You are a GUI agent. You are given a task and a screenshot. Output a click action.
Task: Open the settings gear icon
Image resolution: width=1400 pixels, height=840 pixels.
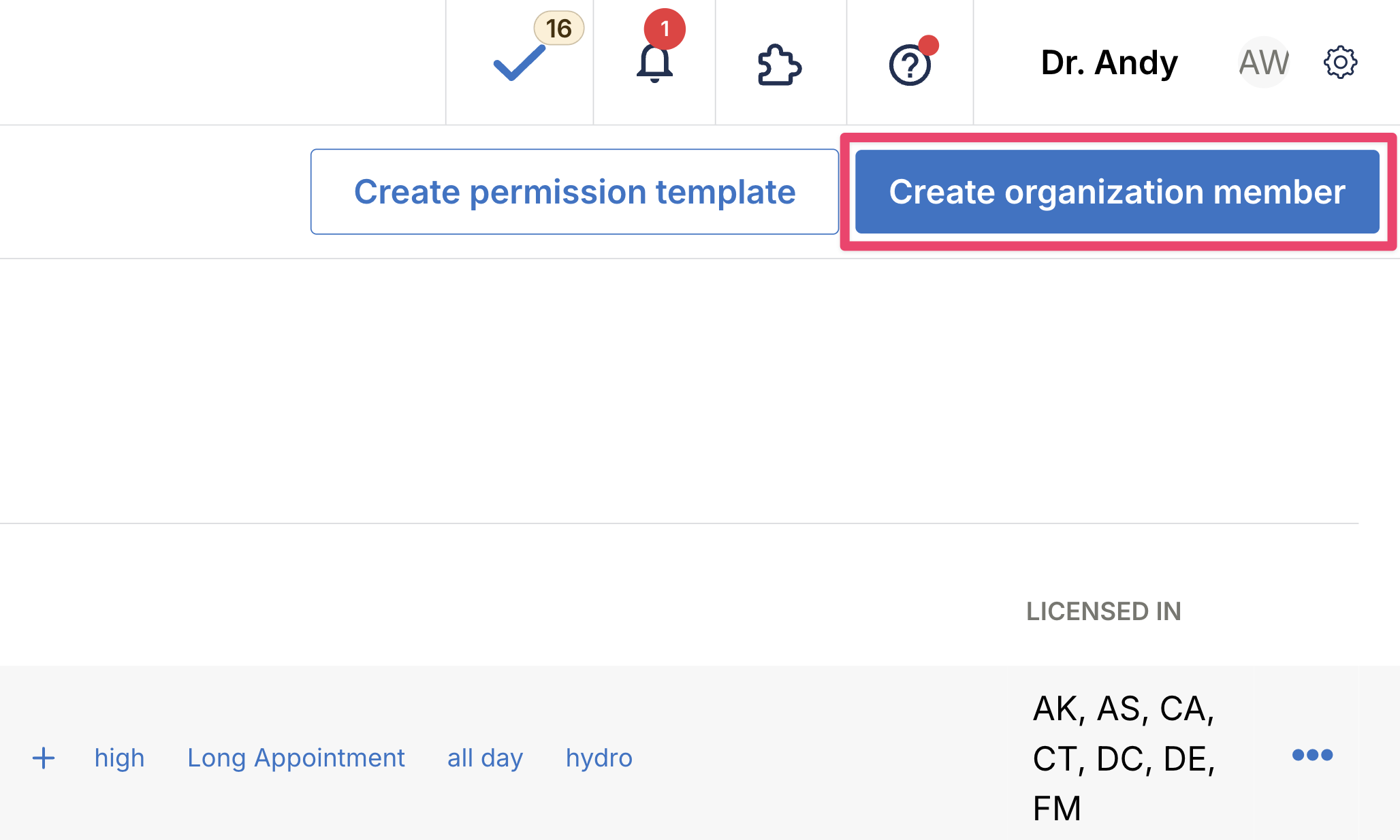coord(1340,63)
